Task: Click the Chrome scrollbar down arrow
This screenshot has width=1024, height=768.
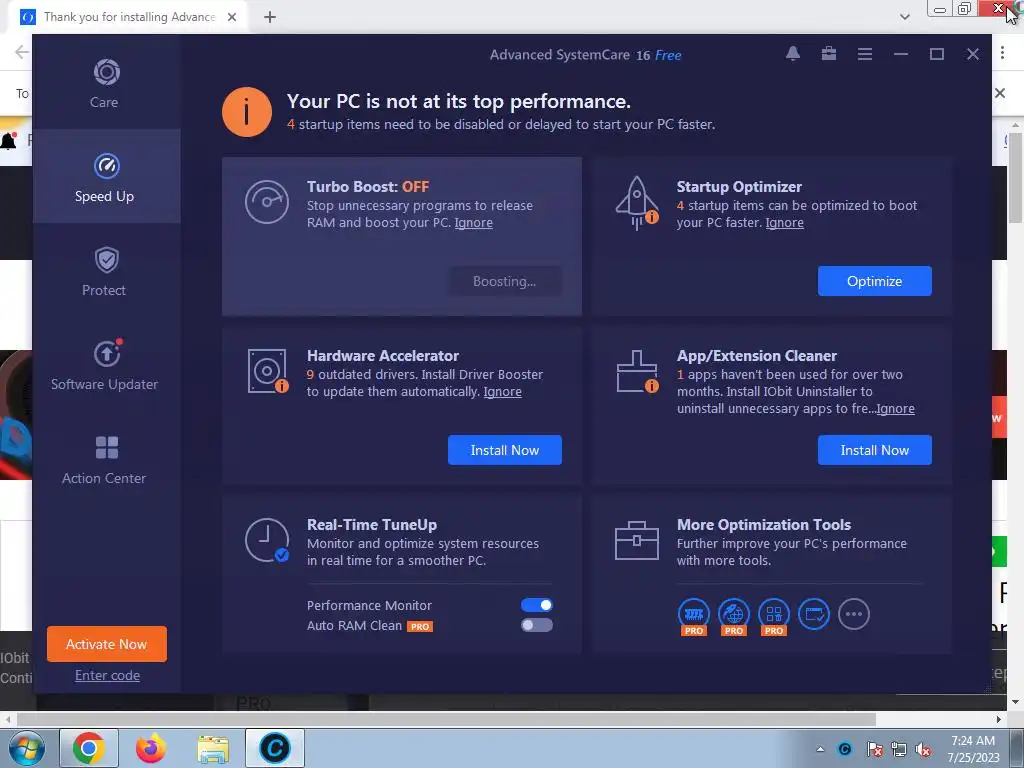Action: (x=1016, y=702)
